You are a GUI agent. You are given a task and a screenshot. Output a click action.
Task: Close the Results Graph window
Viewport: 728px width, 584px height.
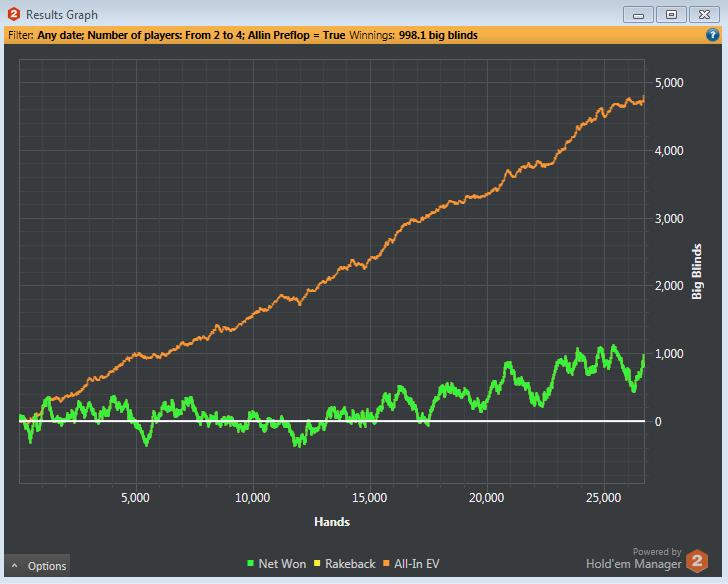tap(704, 15)
